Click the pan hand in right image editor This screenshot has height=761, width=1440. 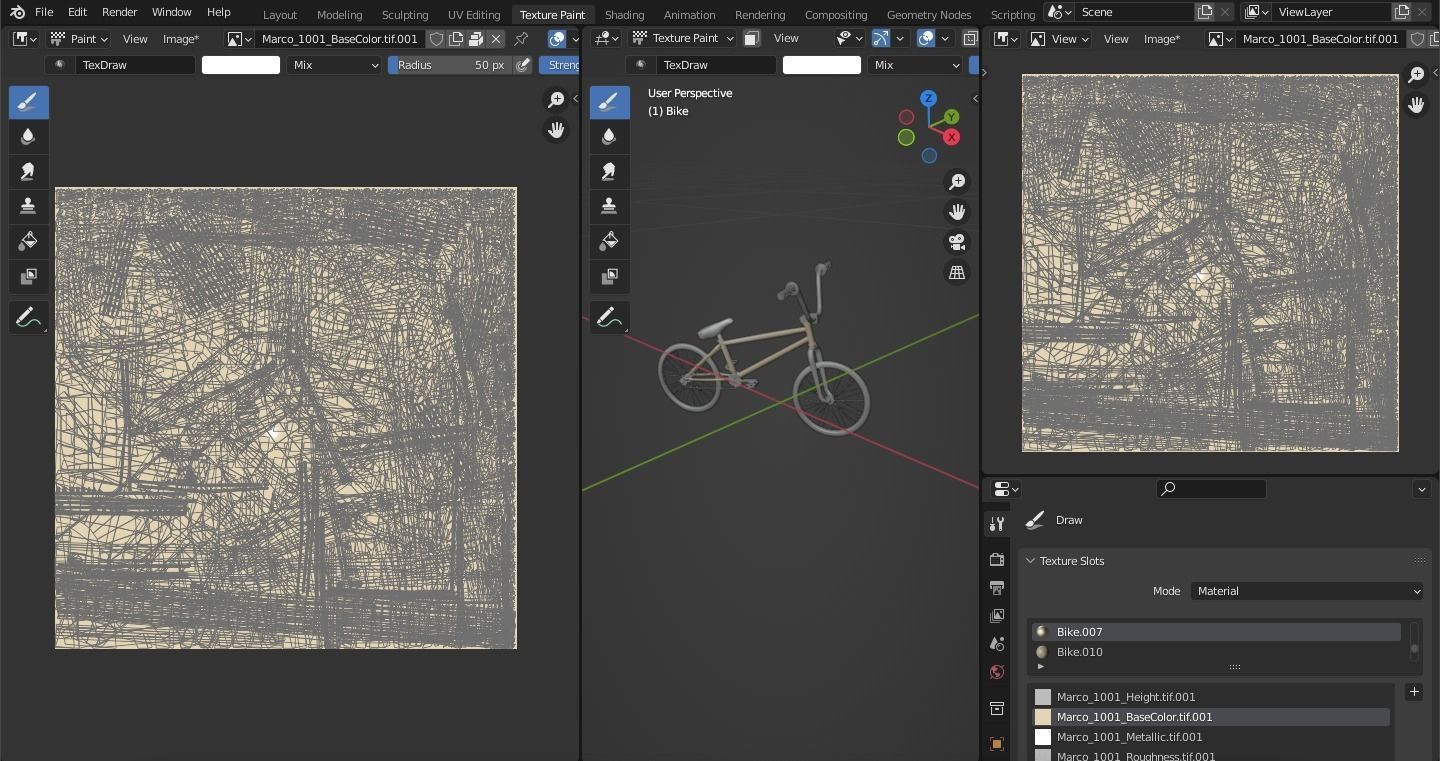coord(1416,104)
